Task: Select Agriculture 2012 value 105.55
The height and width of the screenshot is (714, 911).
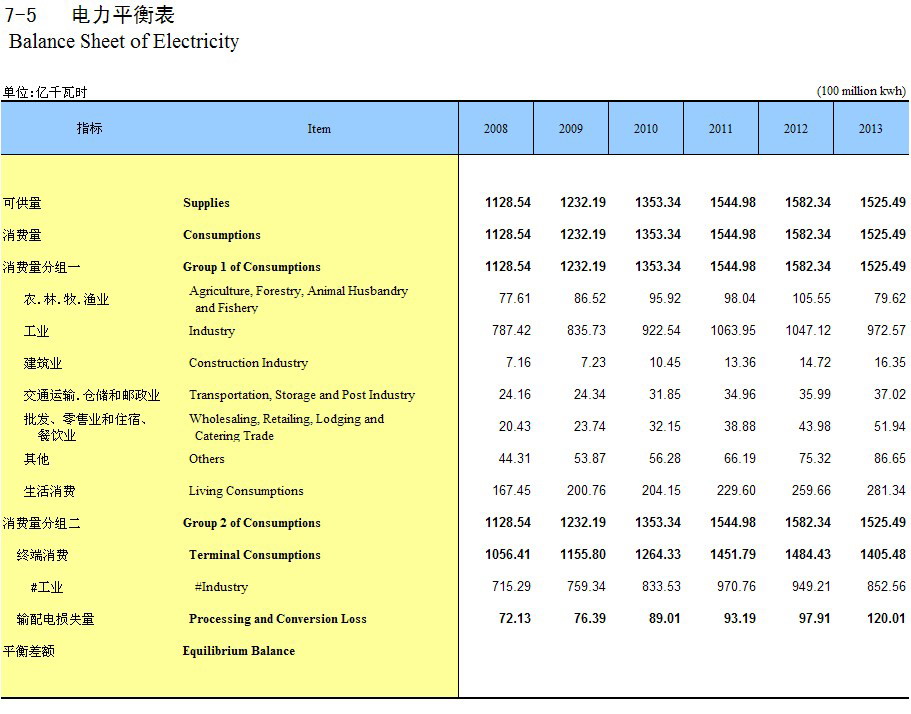Action: click(x=812, y=298)
